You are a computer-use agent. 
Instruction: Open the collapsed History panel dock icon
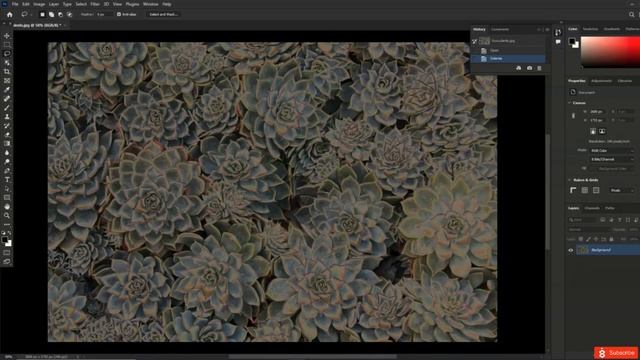coord(558,32)
